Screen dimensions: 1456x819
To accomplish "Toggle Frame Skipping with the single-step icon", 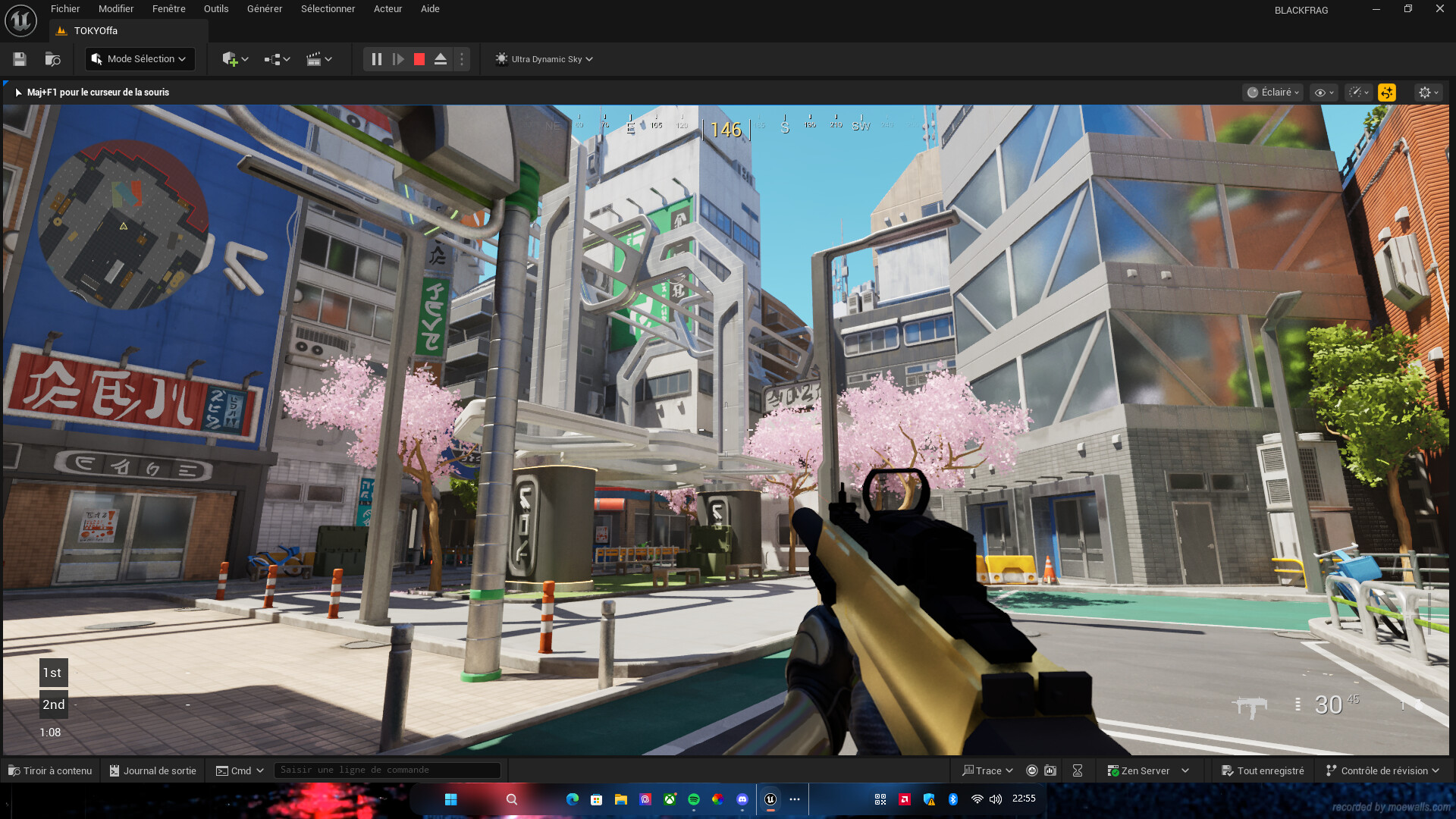I will [x=398, y=59].
